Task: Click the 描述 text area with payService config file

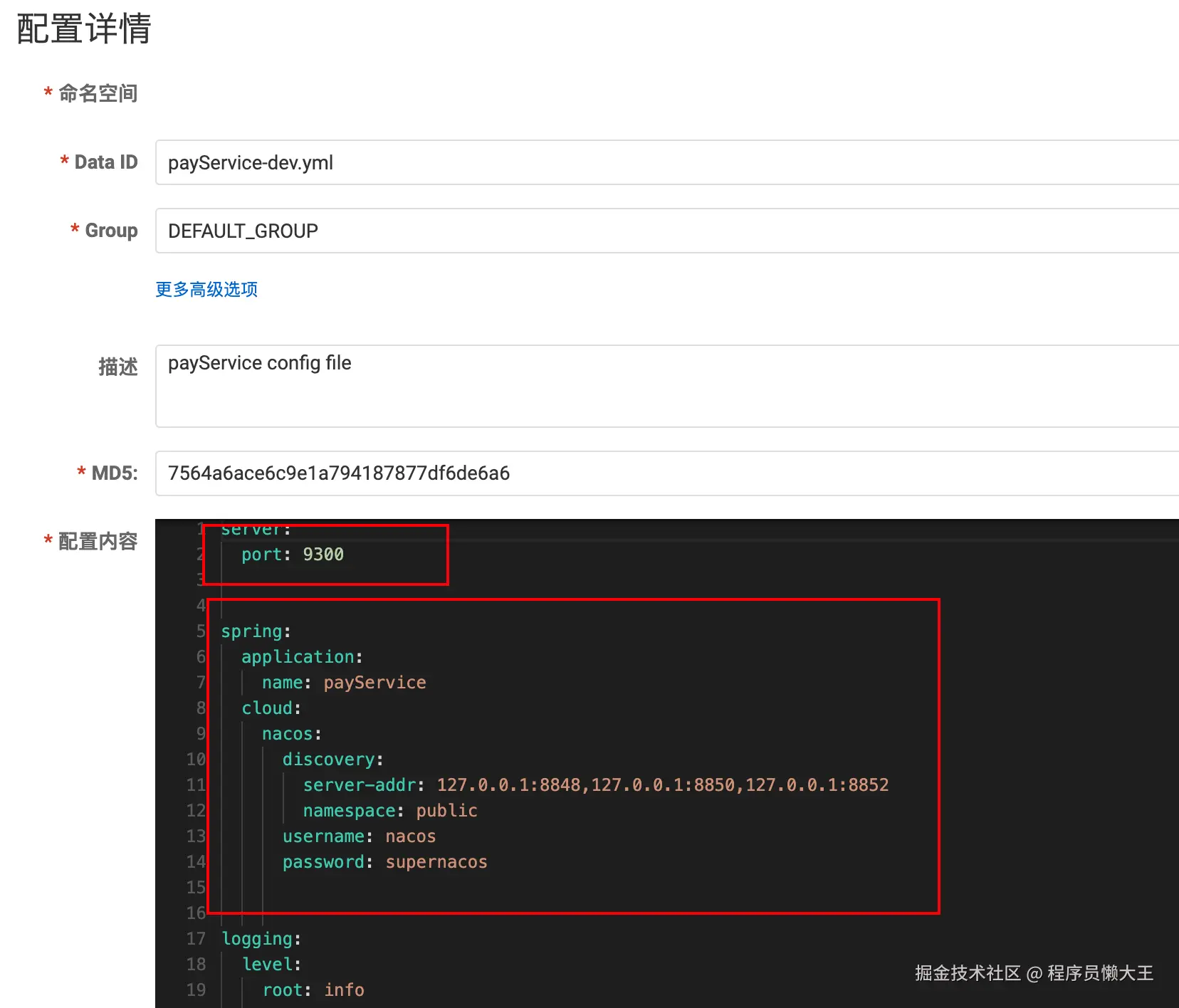Action: 667,386
